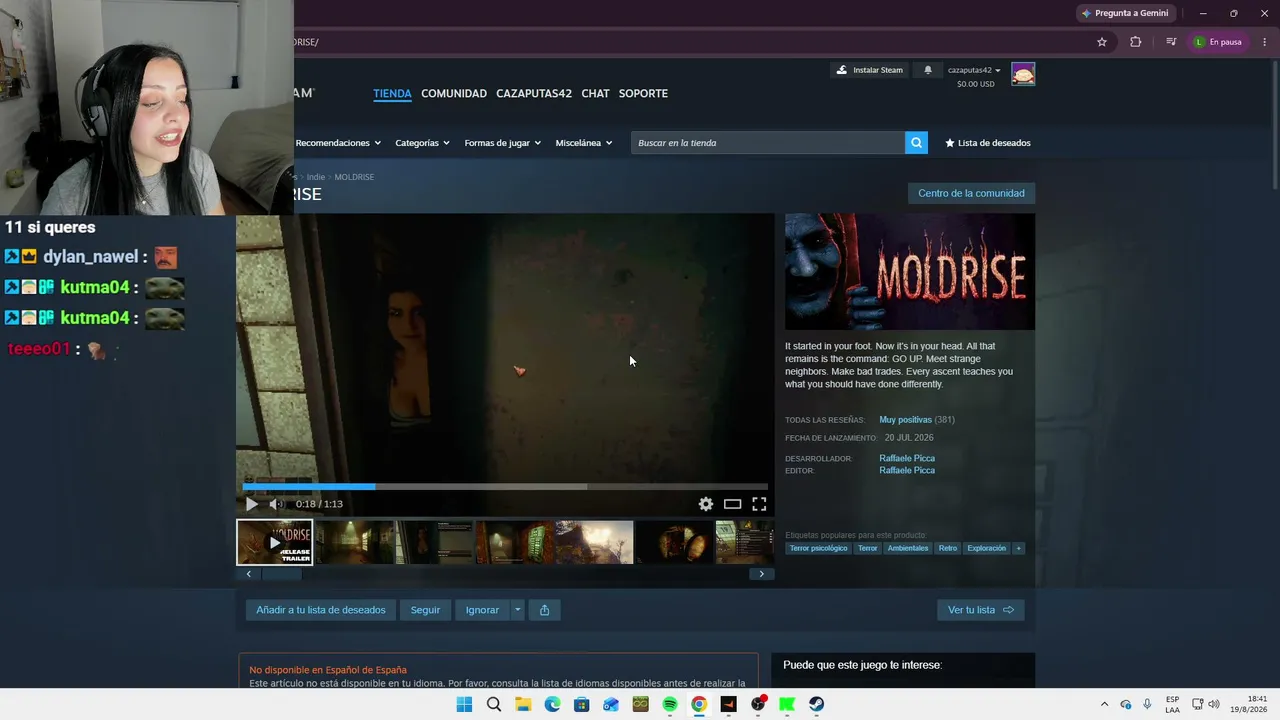Screen dimensions: 1280x720
Task: Play the MOLDRISE trailer video
Action: coord(252,504)
